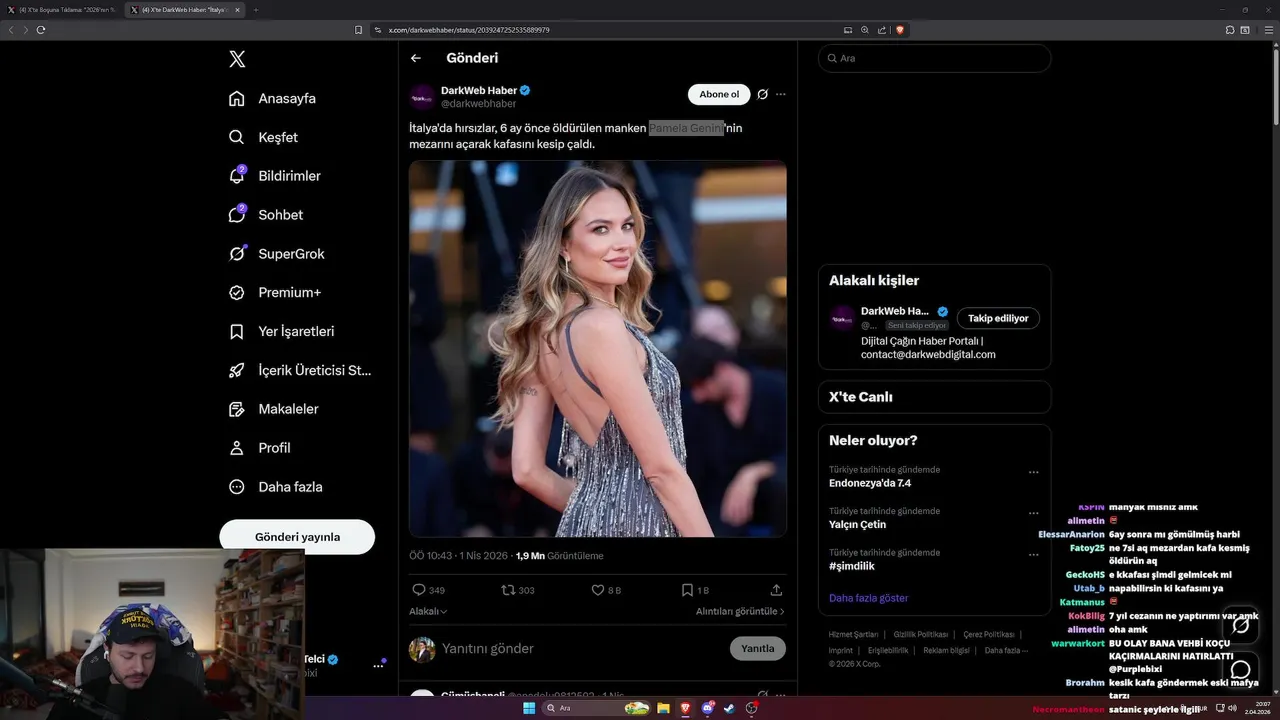Open Hizmet Şartları footer link
The height and width of the screenshot is (720, 1280).
[853, 634]
